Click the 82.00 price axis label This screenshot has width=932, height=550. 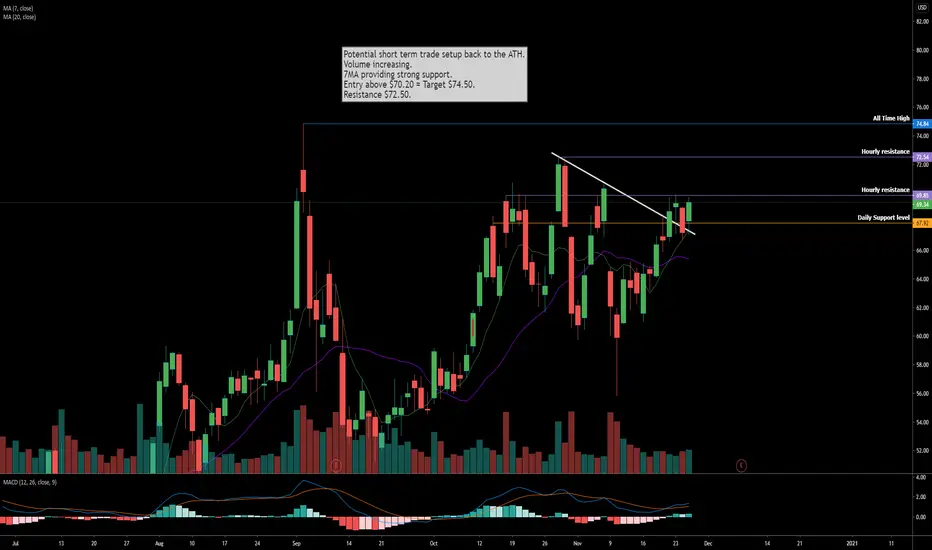922,22
